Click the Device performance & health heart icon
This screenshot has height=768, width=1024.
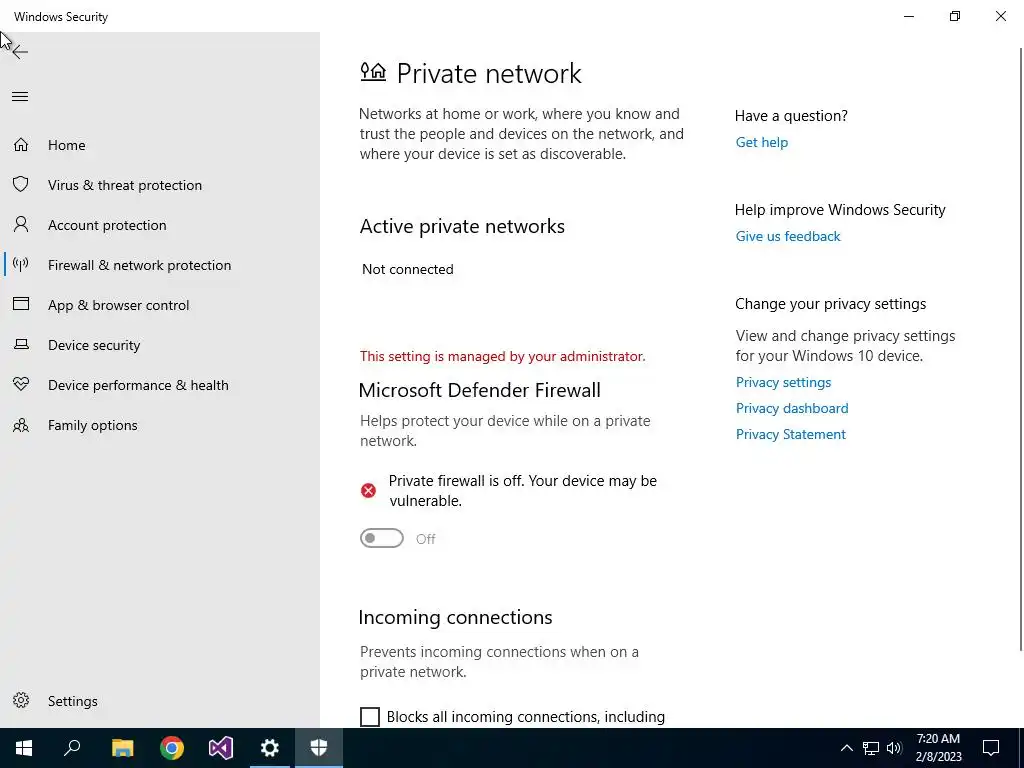pyautogui.click(x=21, y=384)
